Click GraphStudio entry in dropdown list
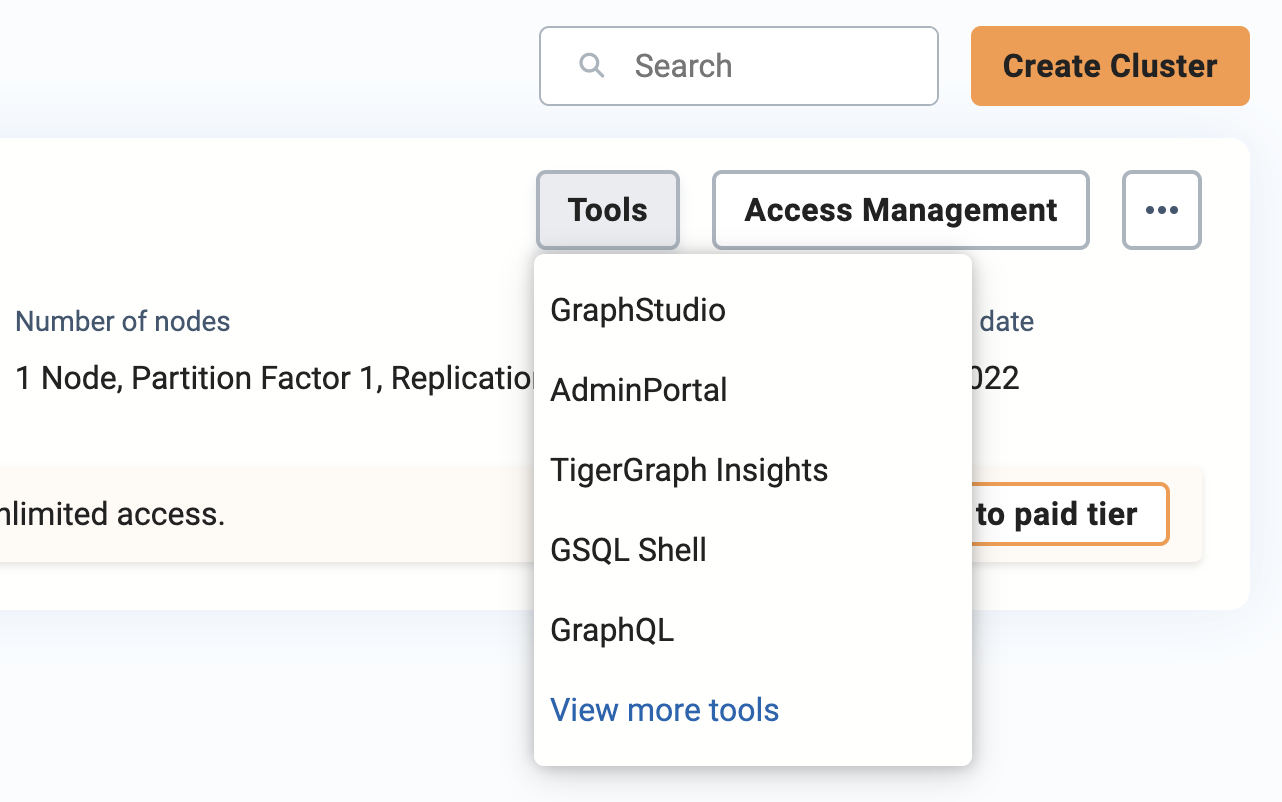This screenshot has width=1282, height=802. coord(637,310)
